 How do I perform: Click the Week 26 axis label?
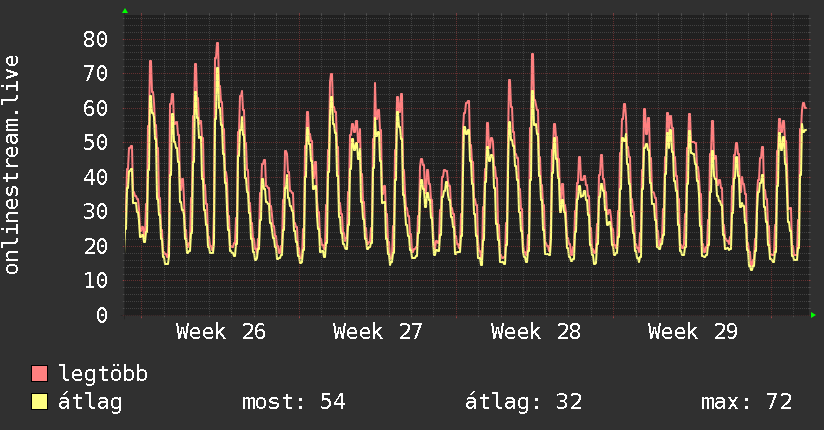pyautogui.click(x=221, y=332)
